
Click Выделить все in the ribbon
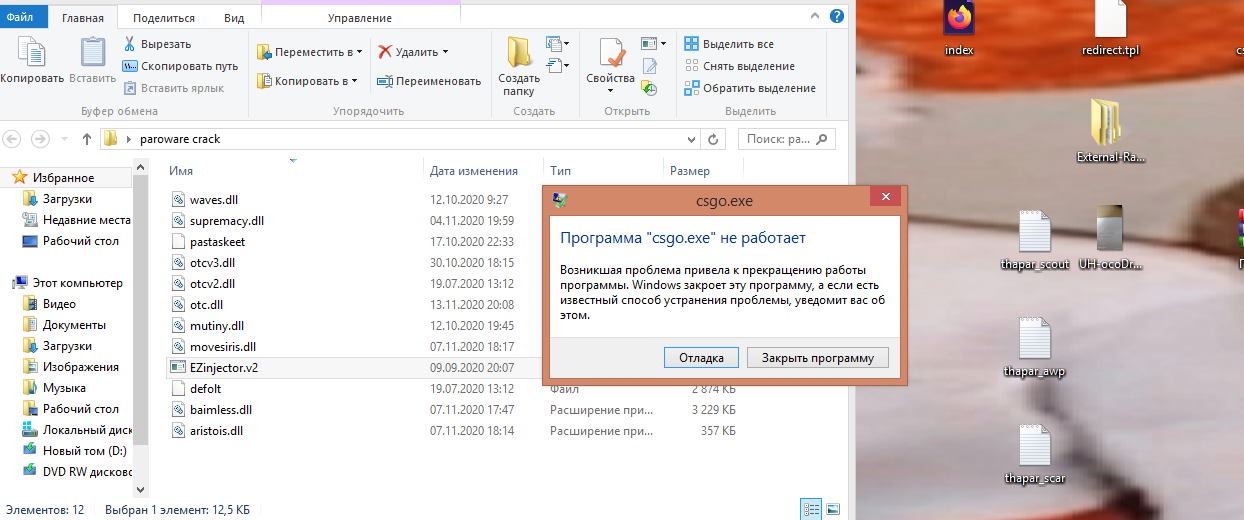click(x=729, y=44)
